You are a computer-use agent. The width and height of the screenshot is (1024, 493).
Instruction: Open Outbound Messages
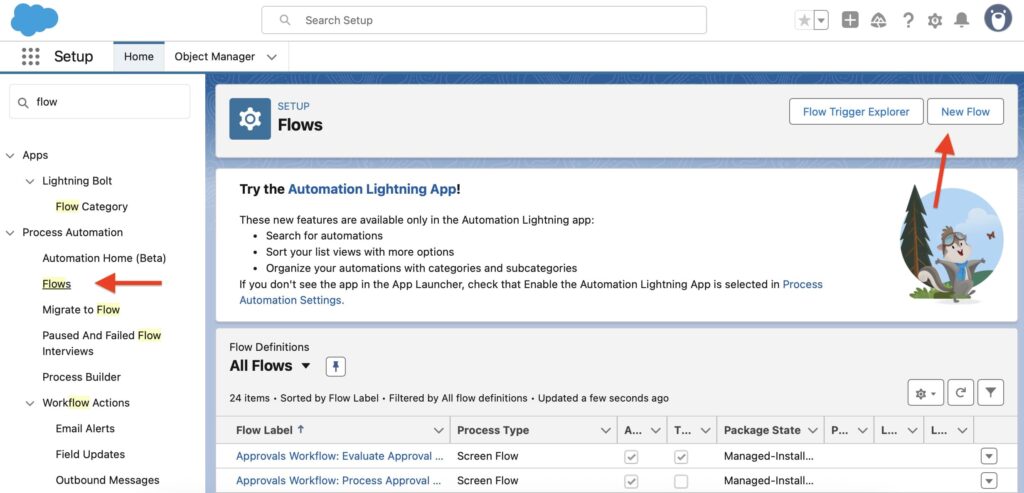tap(107, 480)
